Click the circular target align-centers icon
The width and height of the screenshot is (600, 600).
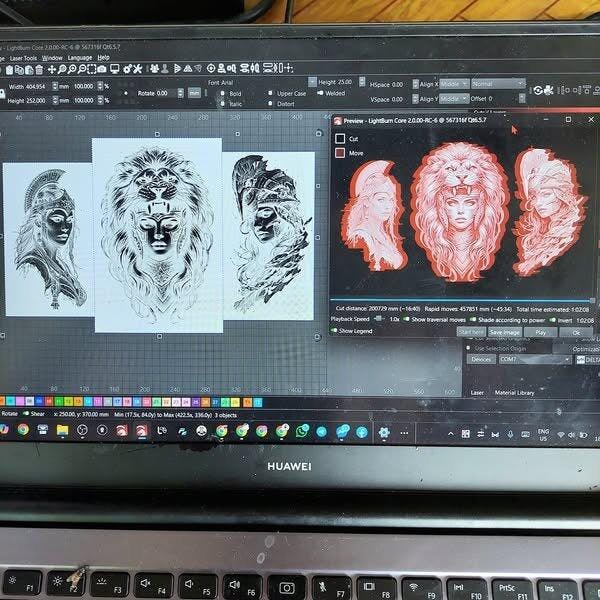(211, 68)
